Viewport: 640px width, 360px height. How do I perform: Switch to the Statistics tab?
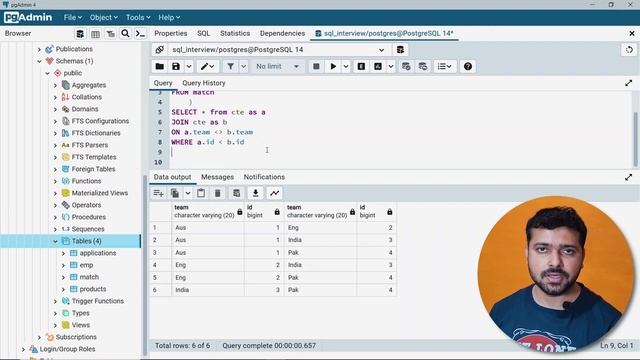[x=235, y=33]
